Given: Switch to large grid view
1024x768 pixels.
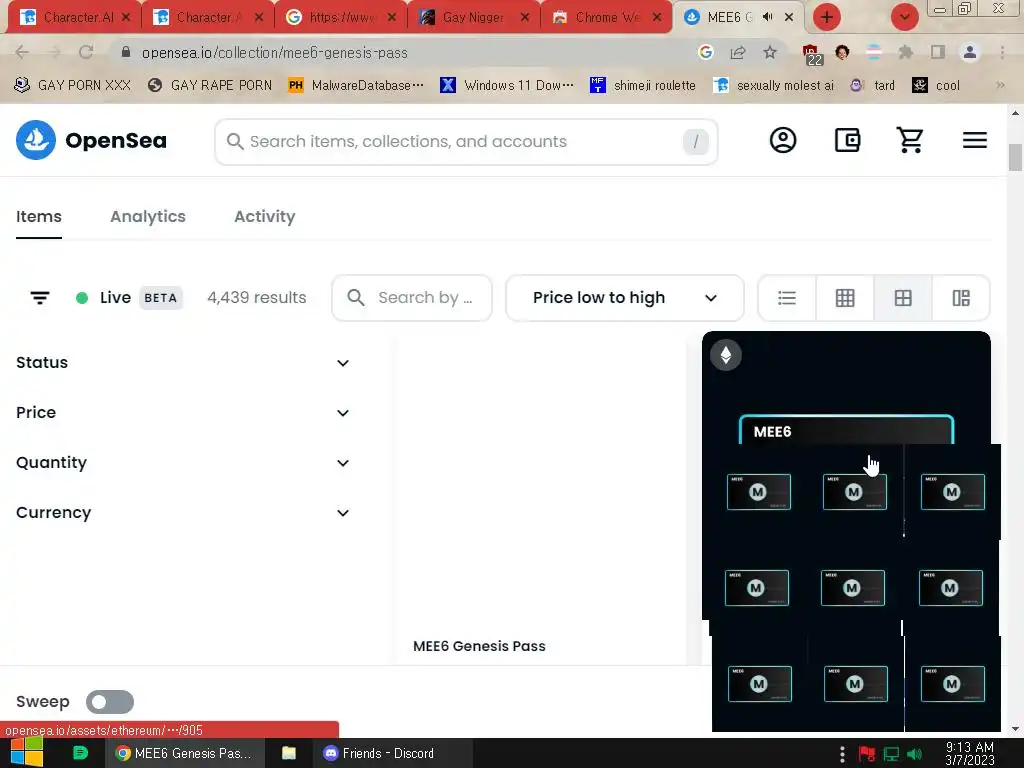Looking at the screenshot, I should [x=903, y=298].
